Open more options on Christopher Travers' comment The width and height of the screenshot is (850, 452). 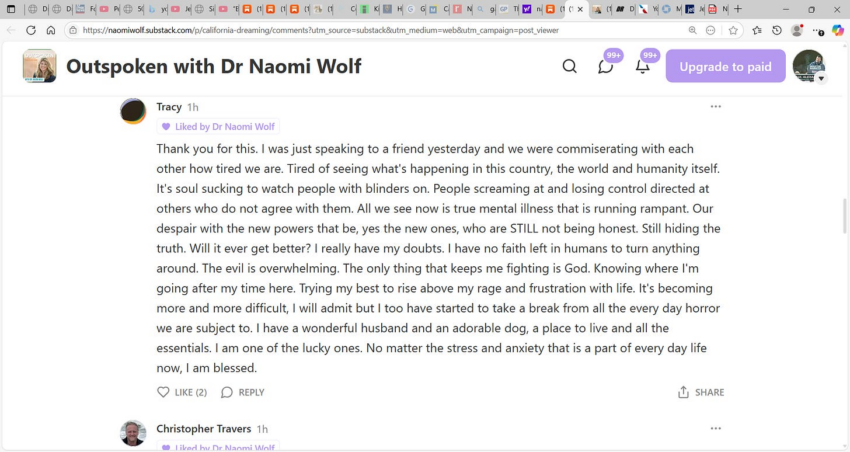(x=716, y=428)
